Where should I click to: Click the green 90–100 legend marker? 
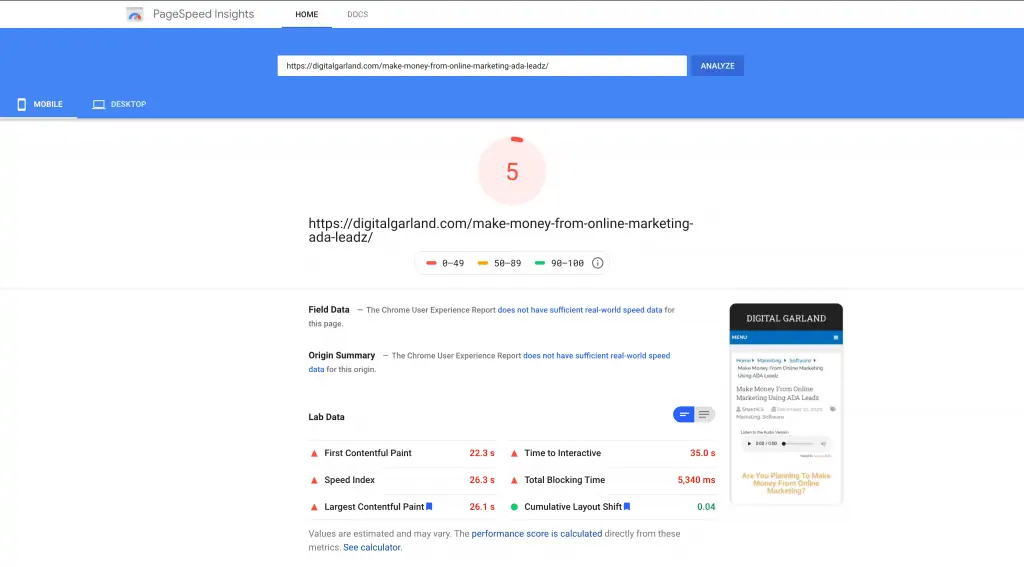(539, 263)
